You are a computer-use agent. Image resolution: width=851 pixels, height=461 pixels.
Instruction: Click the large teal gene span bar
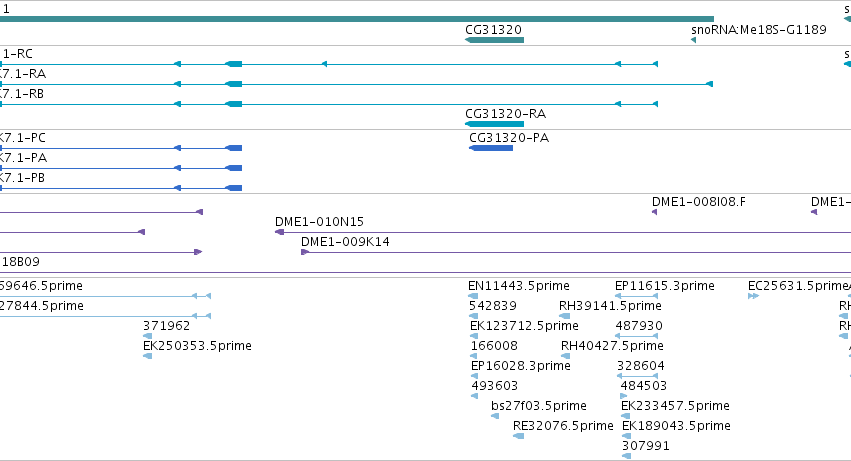[357, 19]
